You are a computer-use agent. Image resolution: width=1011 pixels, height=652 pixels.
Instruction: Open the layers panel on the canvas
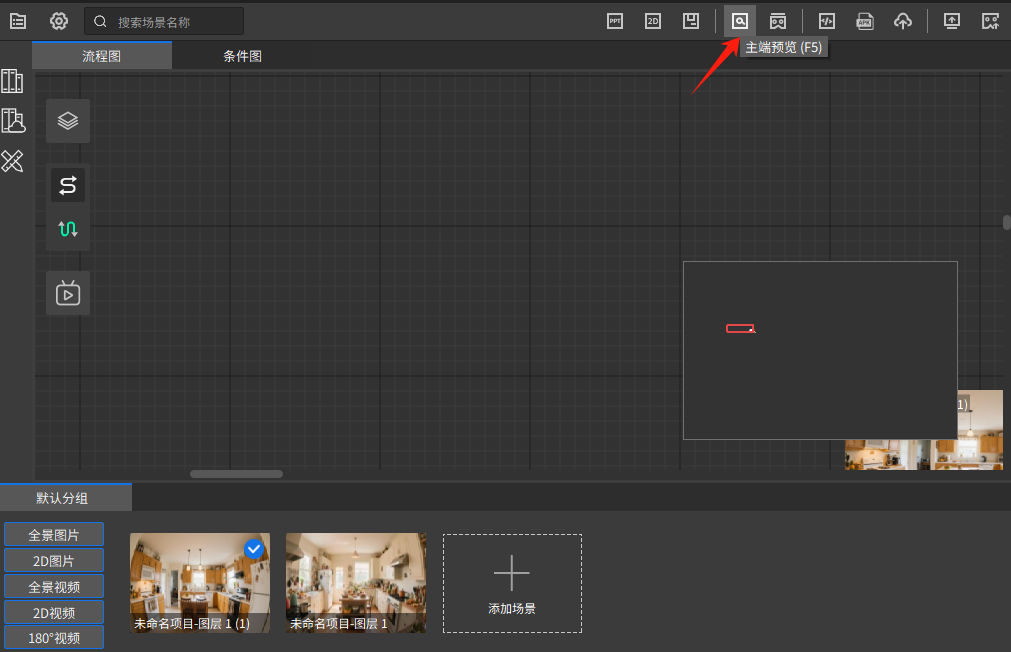pyautogui.click(x=67, y=120)
